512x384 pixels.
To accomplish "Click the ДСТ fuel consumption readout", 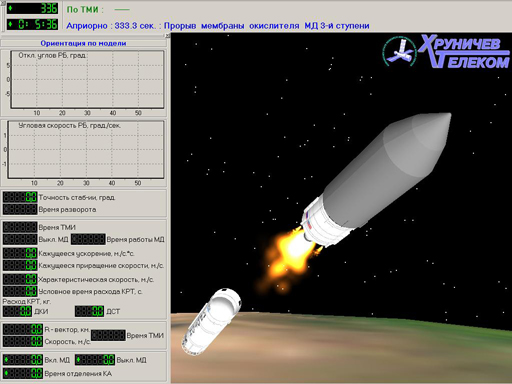I will [x=89, y=311].
